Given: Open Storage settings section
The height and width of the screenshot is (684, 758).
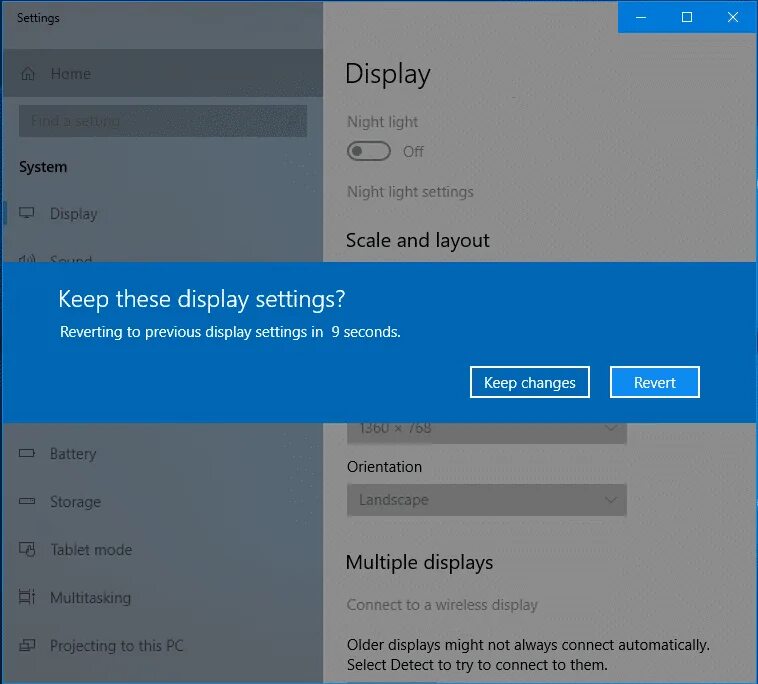Looking at the screenshot, I should 162,501.
